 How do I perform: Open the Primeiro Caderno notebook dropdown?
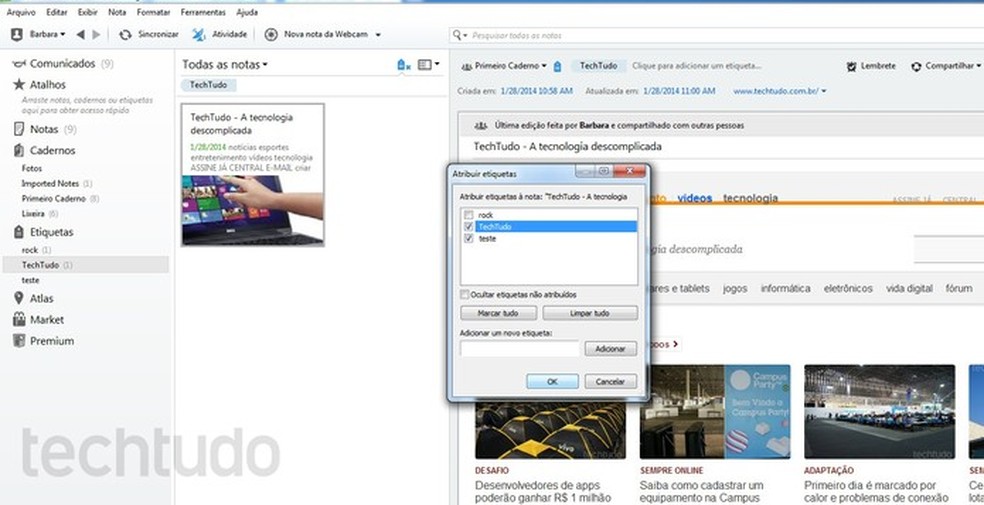point(506,66)
